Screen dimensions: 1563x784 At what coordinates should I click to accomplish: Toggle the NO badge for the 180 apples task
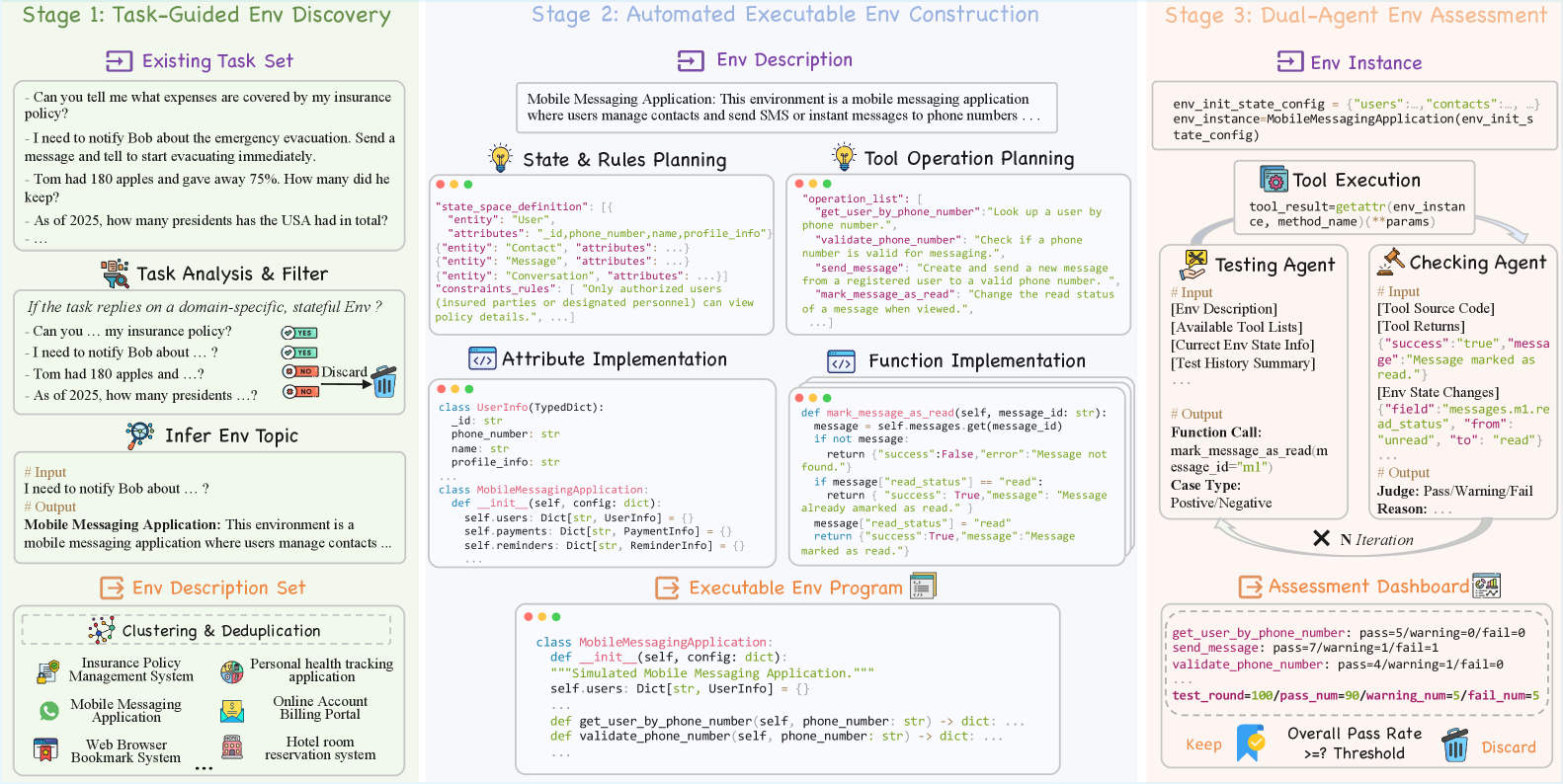coord(300,371)
